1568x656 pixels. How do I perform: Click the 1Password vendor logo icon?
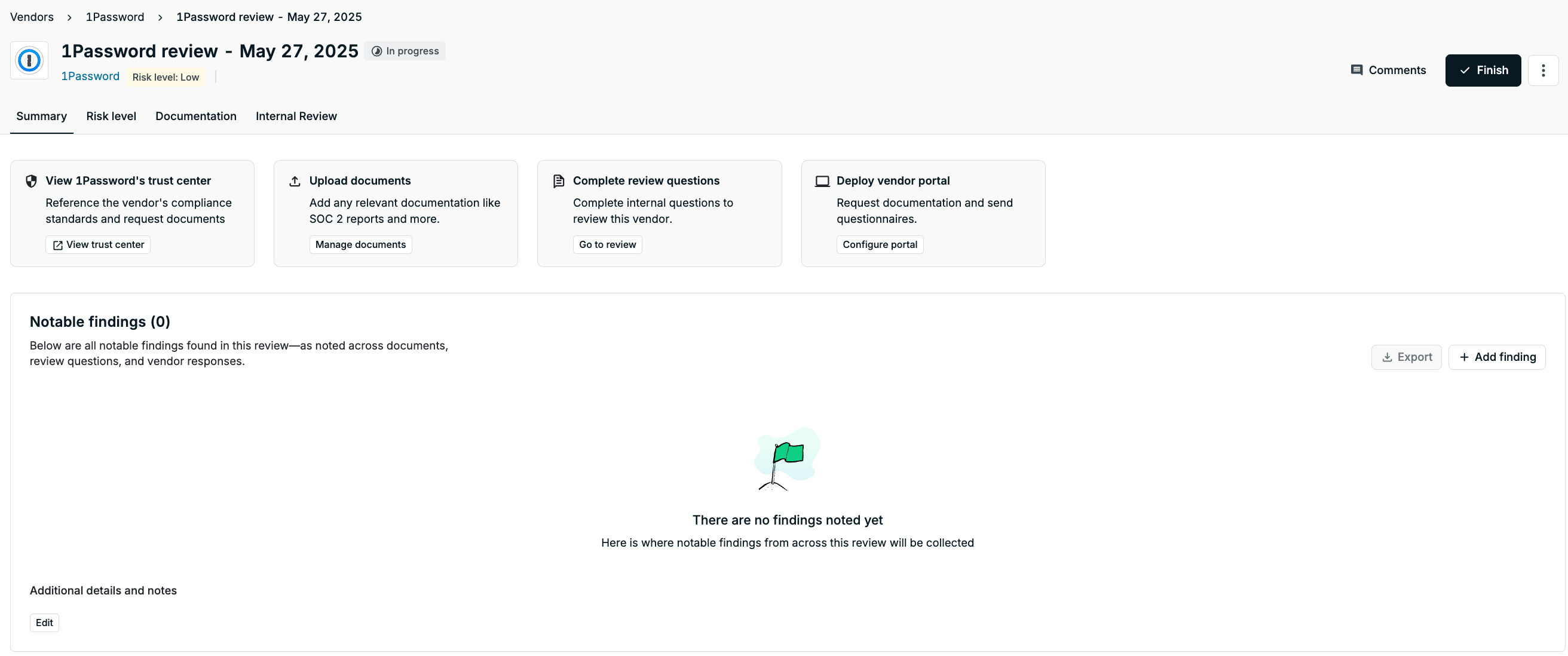[29, 60]
